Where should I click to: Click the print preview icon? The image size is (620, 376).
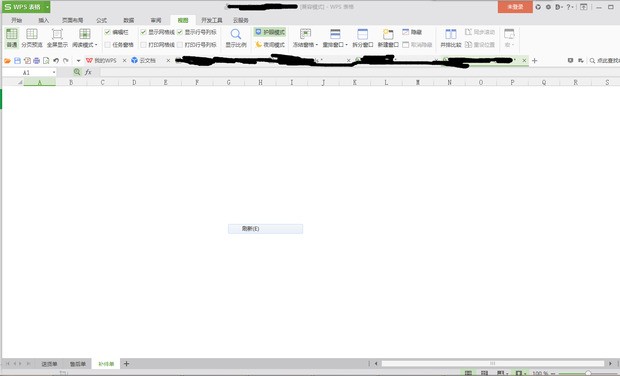(46, 60)
